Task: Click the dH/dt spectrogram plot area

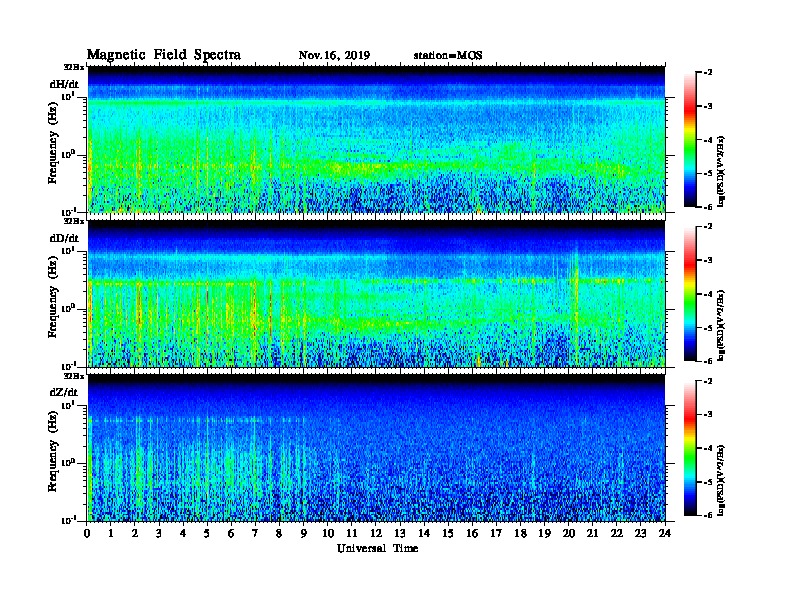Action: point(376,139)
